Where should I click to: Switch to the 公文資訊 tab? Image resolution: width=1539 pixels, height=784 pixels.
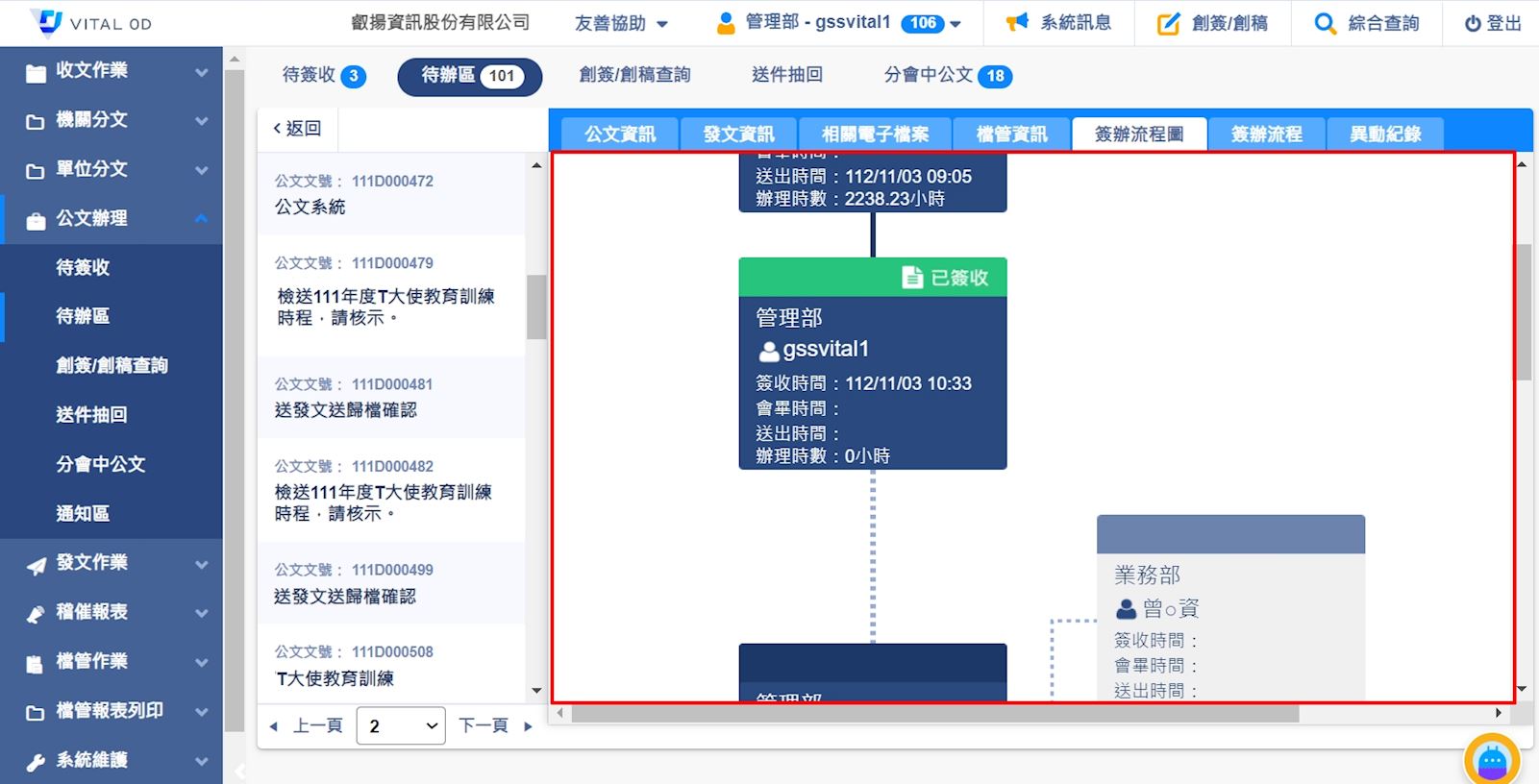[x=620, y=135]
